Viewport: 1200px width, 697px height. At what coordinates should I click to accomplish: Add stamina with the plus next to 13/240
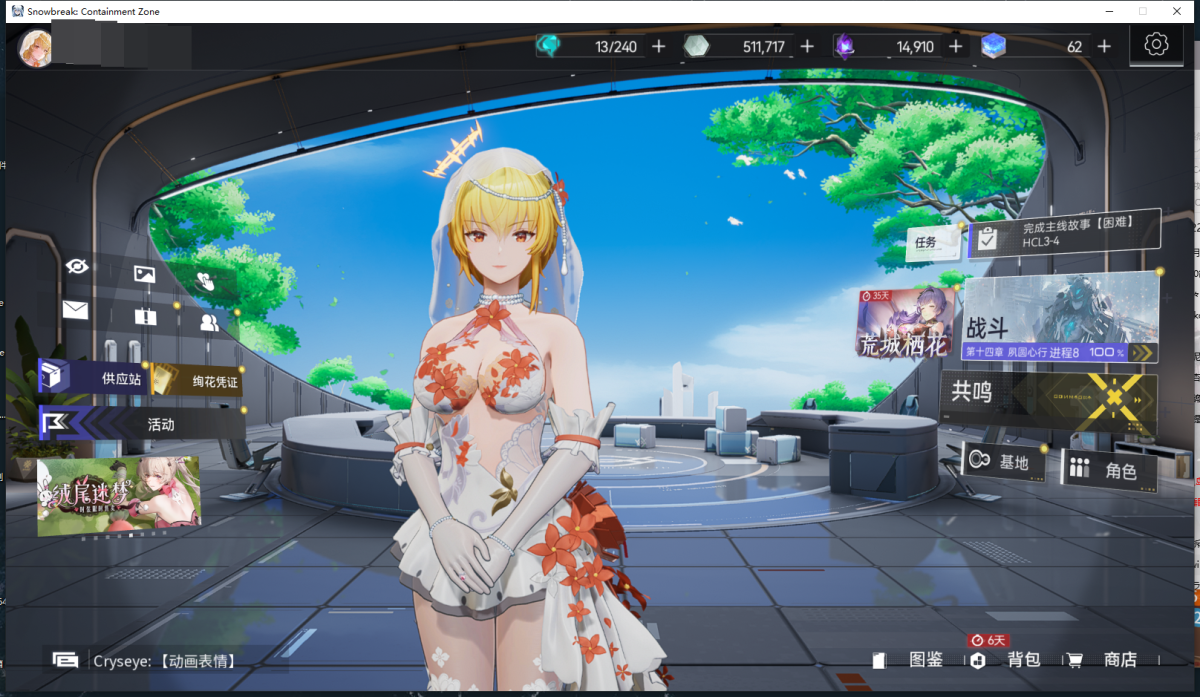click(658, 46)
